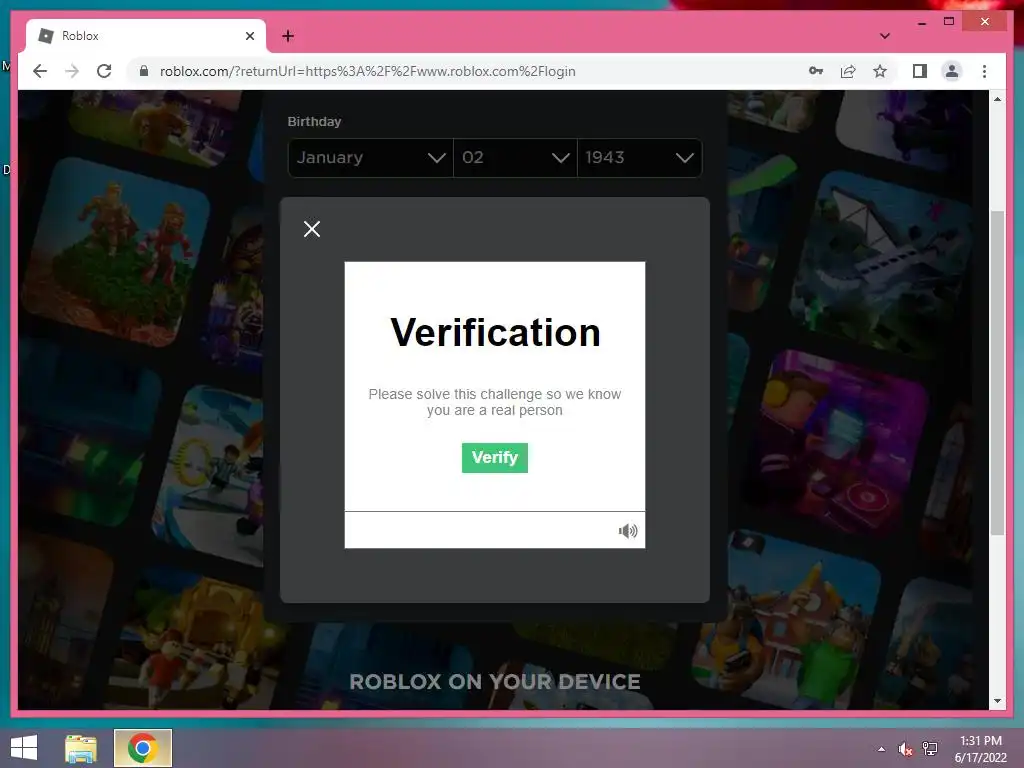Show hidden system tray icons

(x=882, y=749)
